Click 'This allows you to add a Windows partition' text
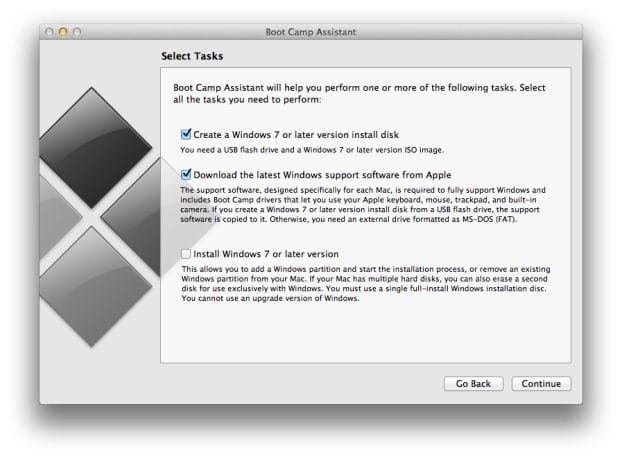The height and width of the screenshot is (459, 622). (x=366, y=284)
